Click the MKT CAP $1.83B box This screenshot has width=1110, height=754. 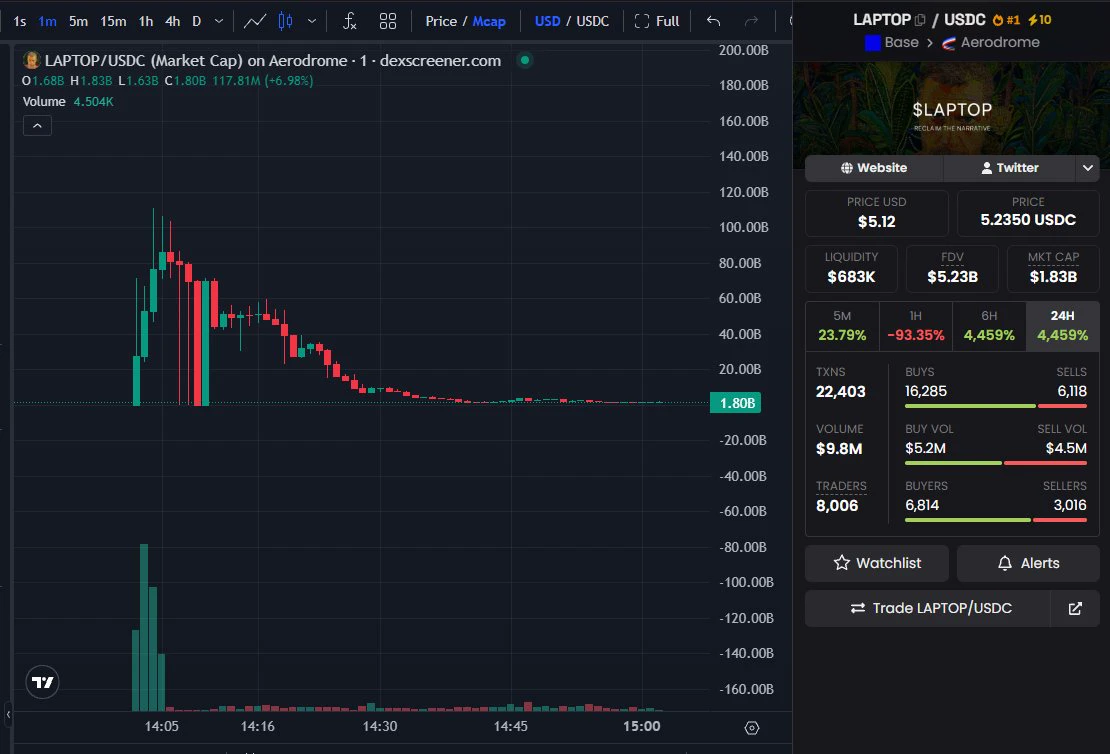tap(1053, 269)
